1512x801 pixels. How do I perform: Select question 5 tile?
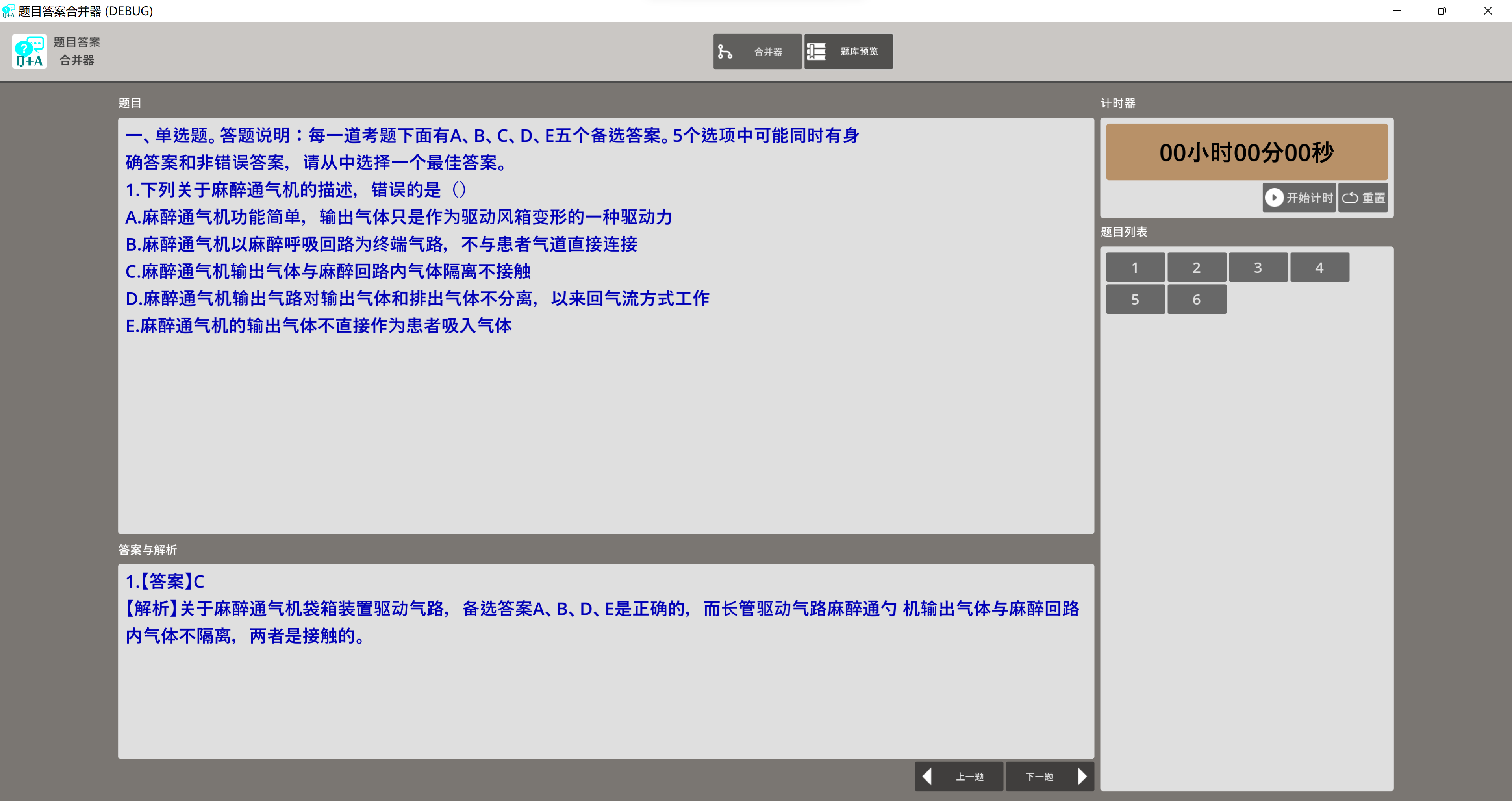tap(1135, 299)
